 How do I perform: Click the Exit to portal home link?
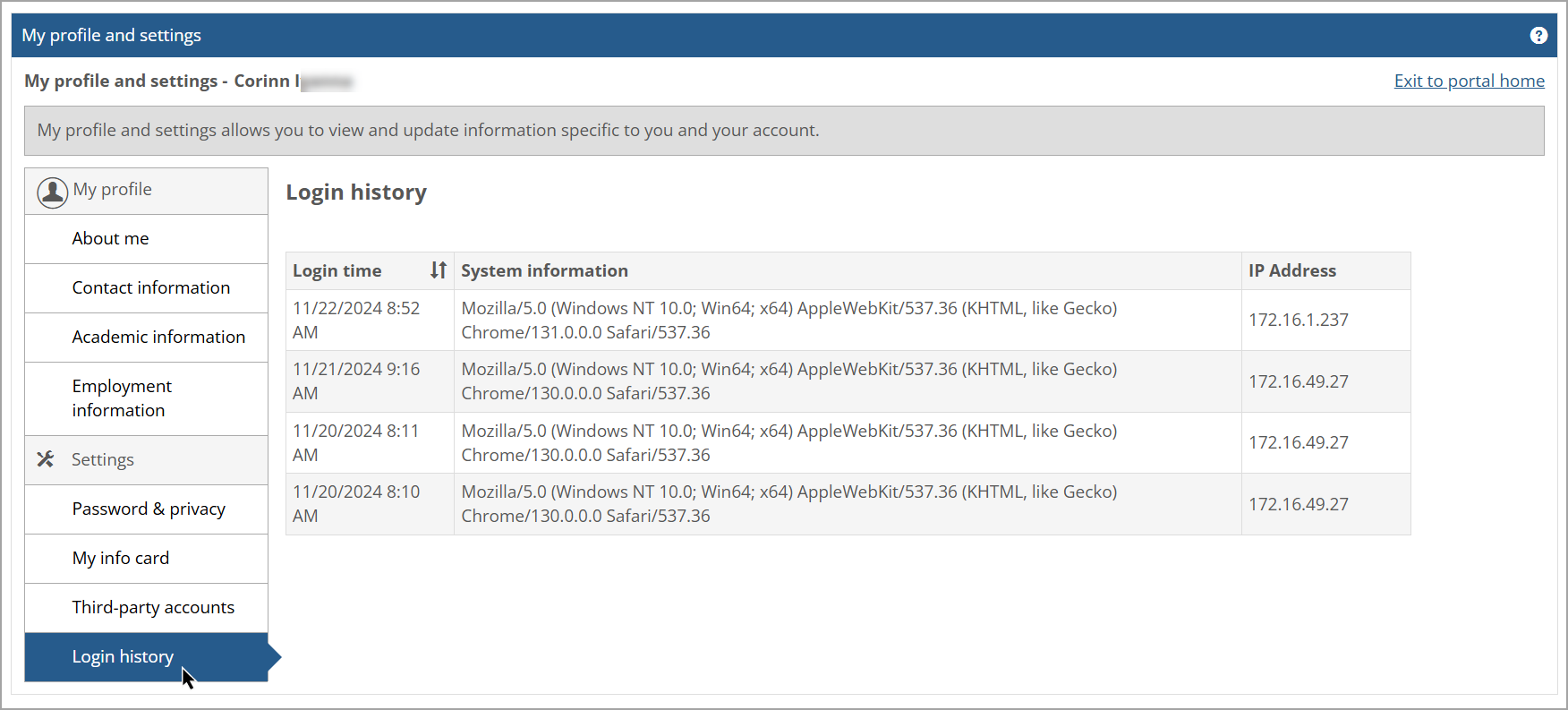pyautogui.click(x=1469, y=81)
